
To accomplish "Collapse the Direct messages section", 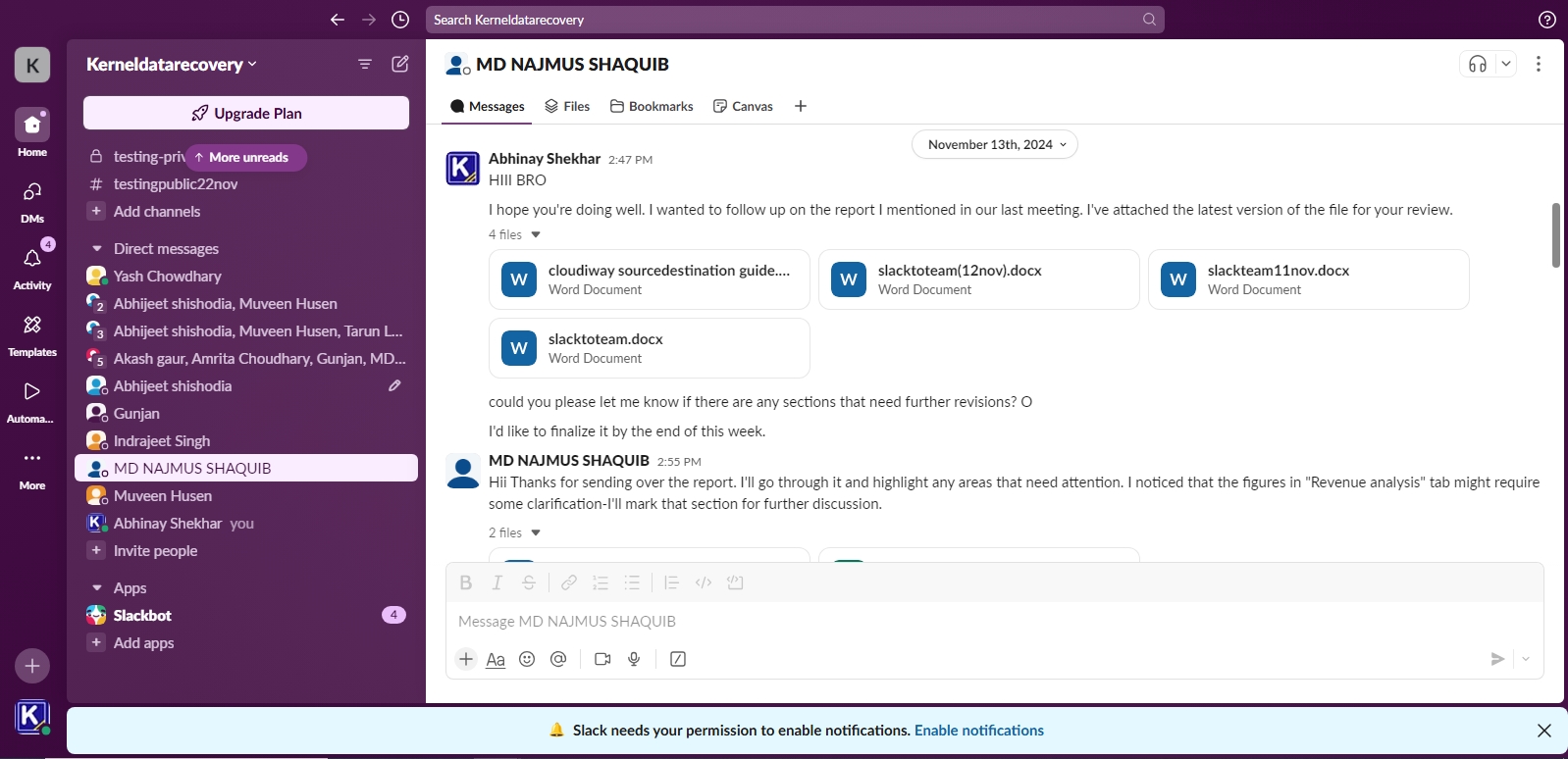I will point(97,249).
